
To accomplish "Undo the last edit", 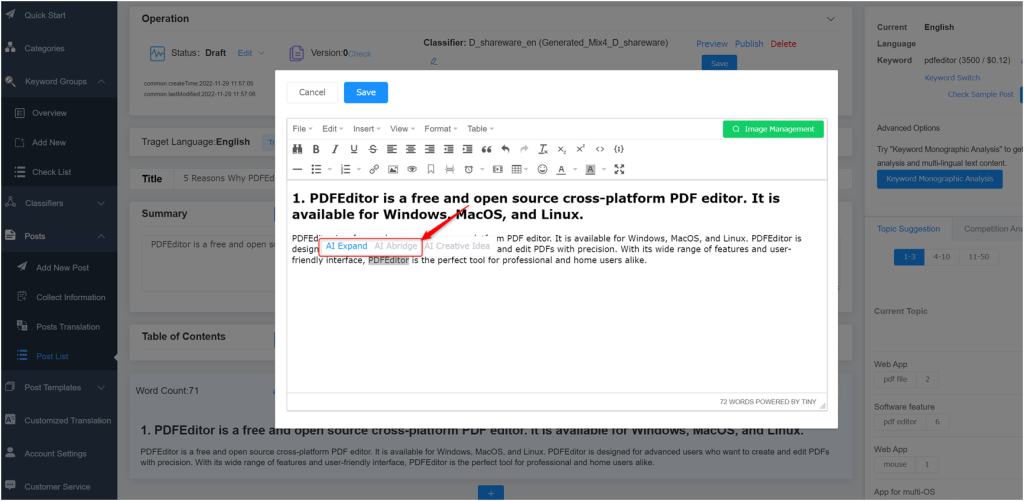I will pyautogui.click(x=505, y=149).
